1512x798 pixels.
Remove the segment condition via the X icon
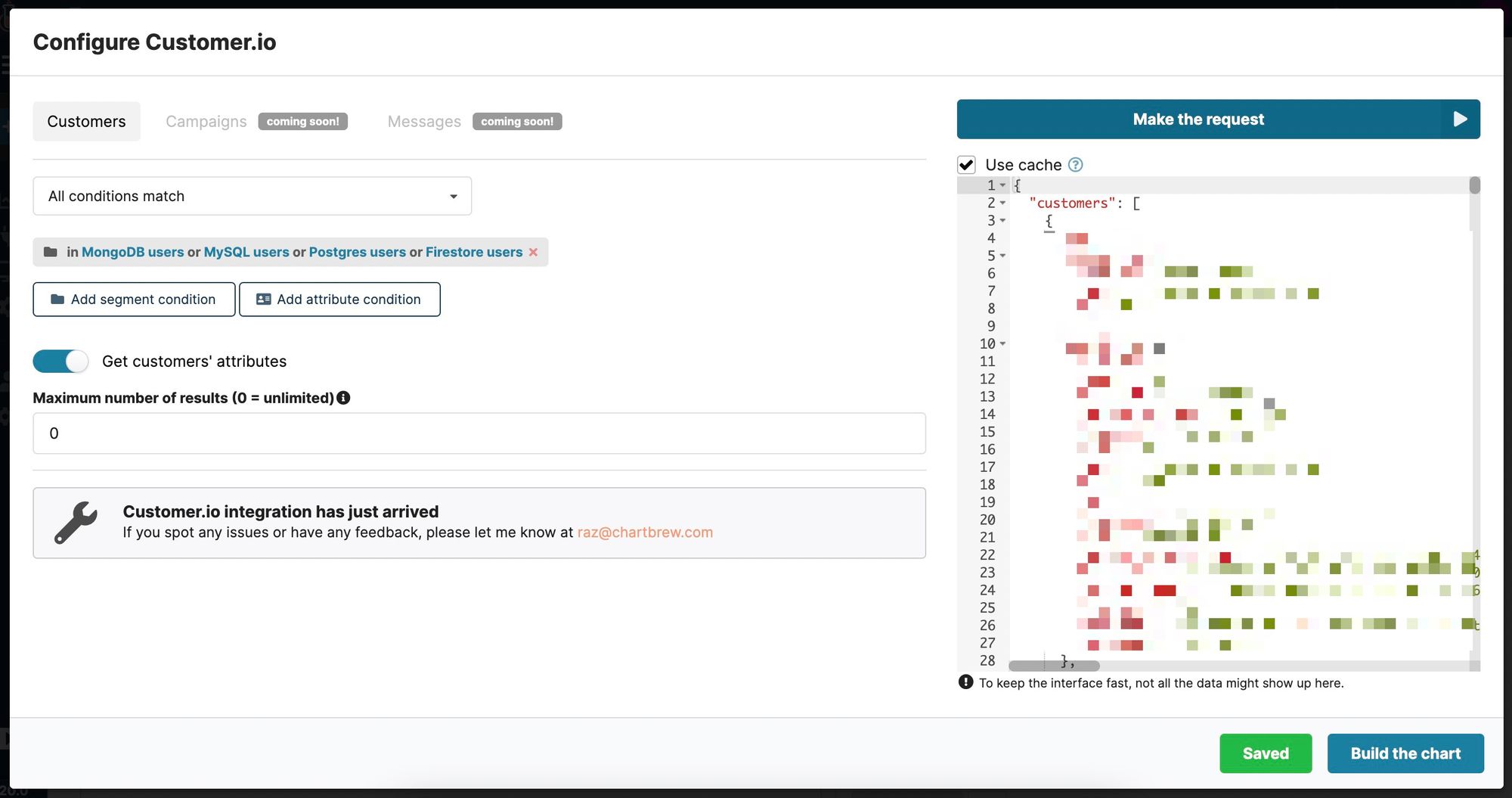pos(534,252)
